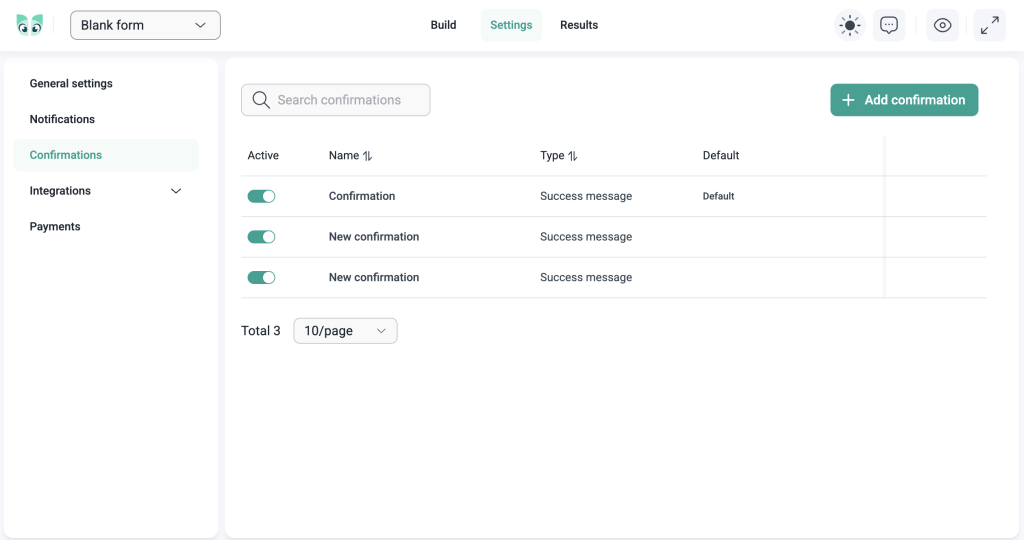Viewport: 1024px width, 540px height.
Task: Open the feedback chat bubble icon
Action: point(889,25)
